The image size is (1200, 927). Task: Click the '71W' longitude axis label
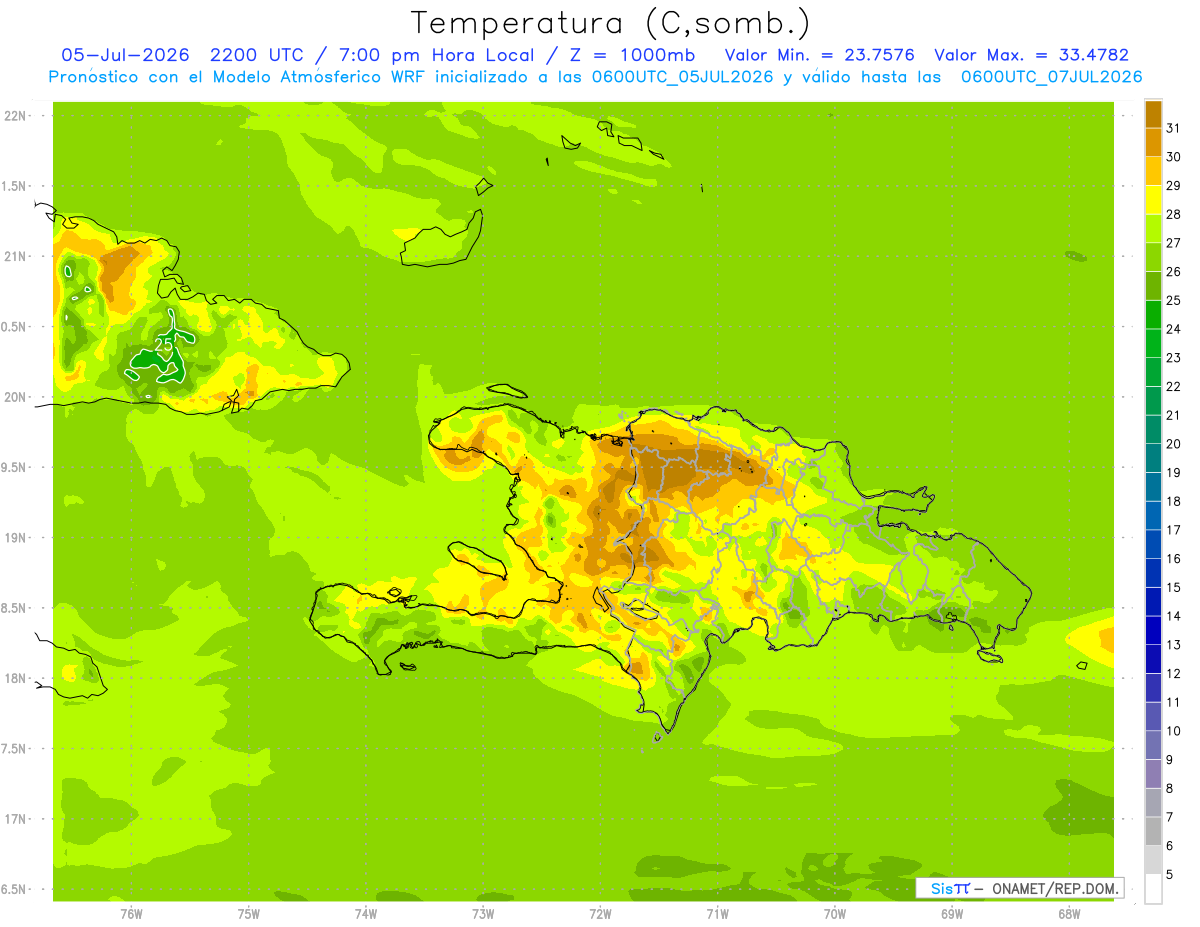click(x=717, y=913)
